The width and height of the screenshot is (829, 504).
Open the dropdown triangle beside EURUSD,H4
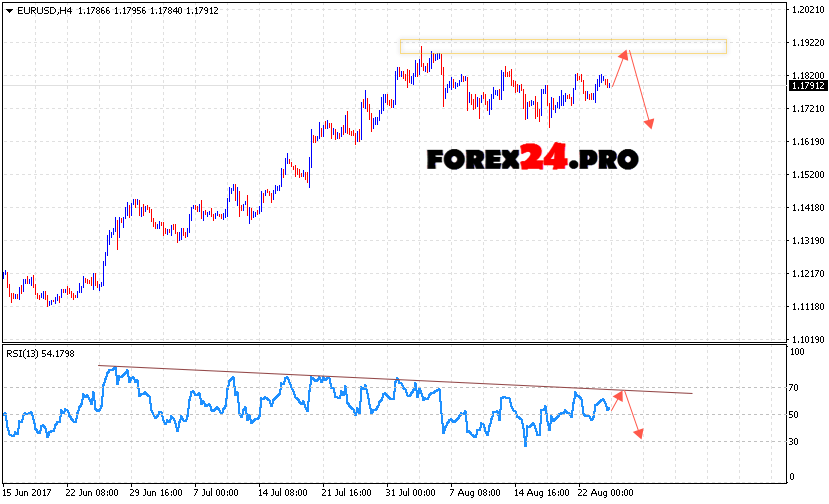(9, 10)
